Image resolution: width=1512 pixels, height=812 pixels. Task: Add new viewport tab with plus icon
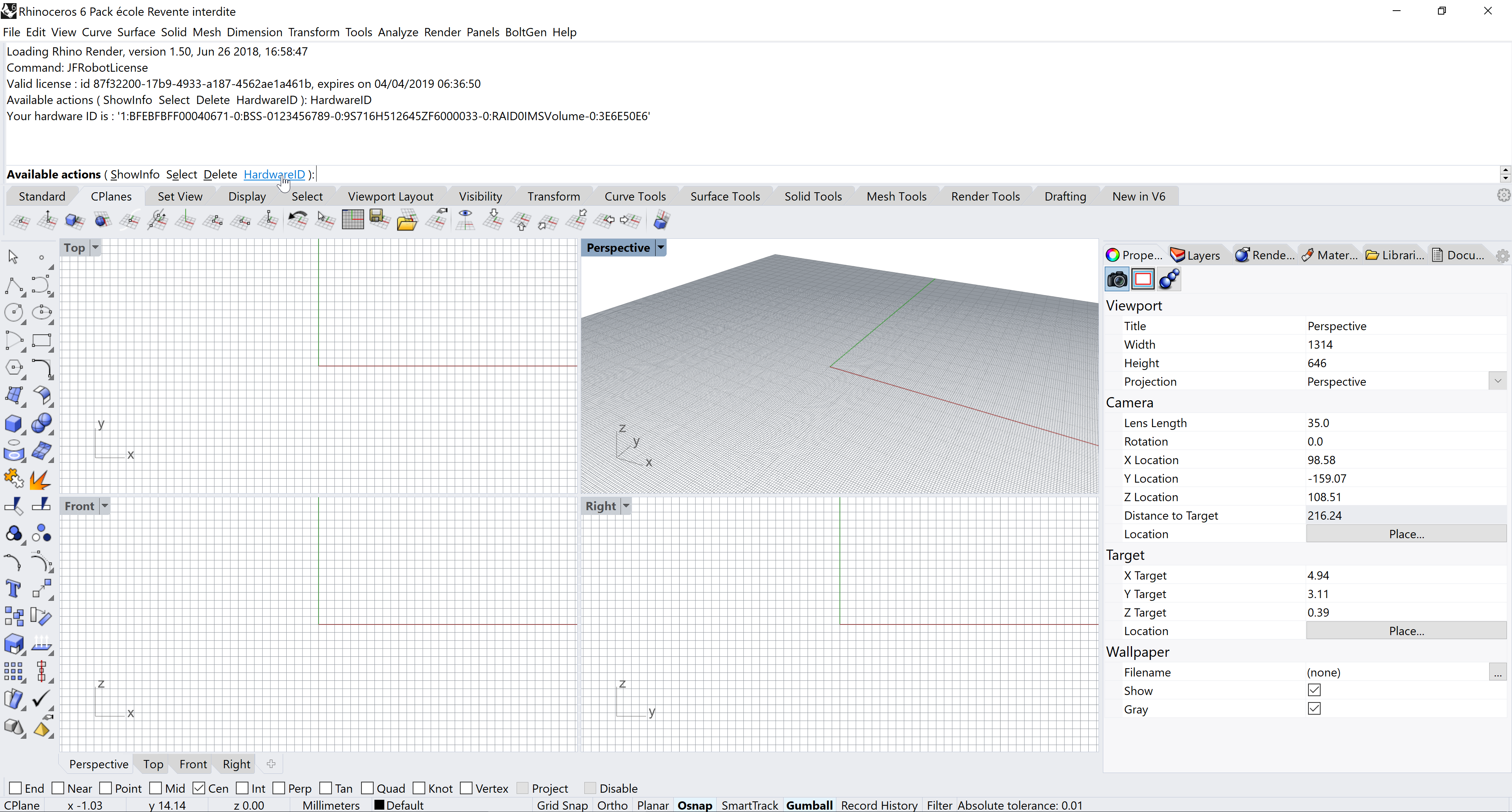pyautogui.click(x=271, y=764)
